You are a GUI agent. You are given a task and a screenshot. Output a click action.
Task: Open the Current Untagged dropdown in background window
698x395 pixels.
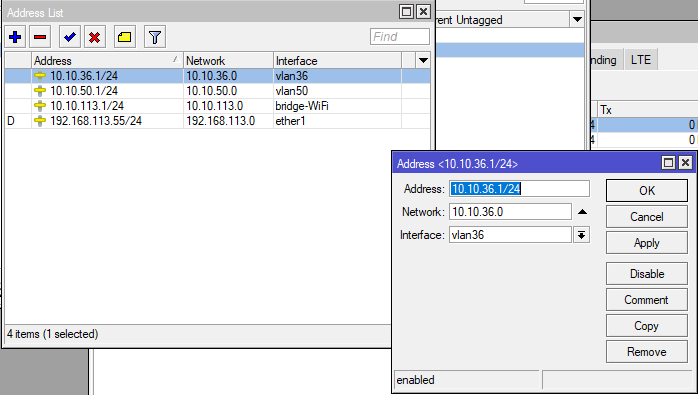[x=577, y=20]
